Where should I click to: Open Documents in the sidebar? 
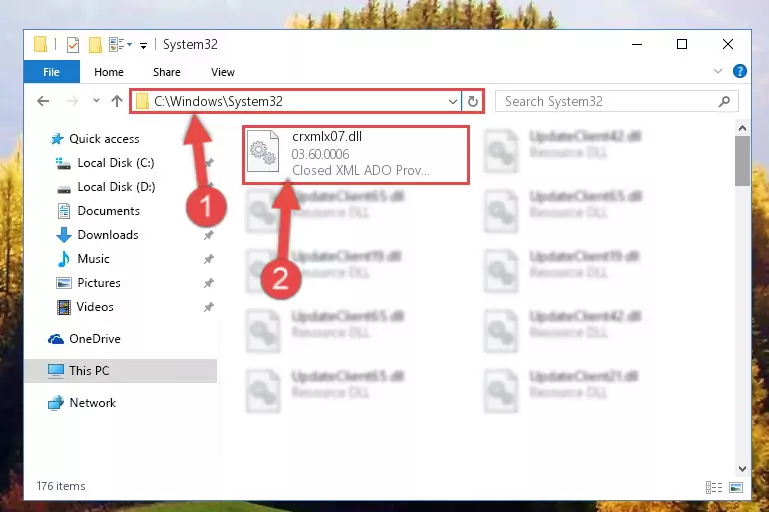[x=108, y=211]
